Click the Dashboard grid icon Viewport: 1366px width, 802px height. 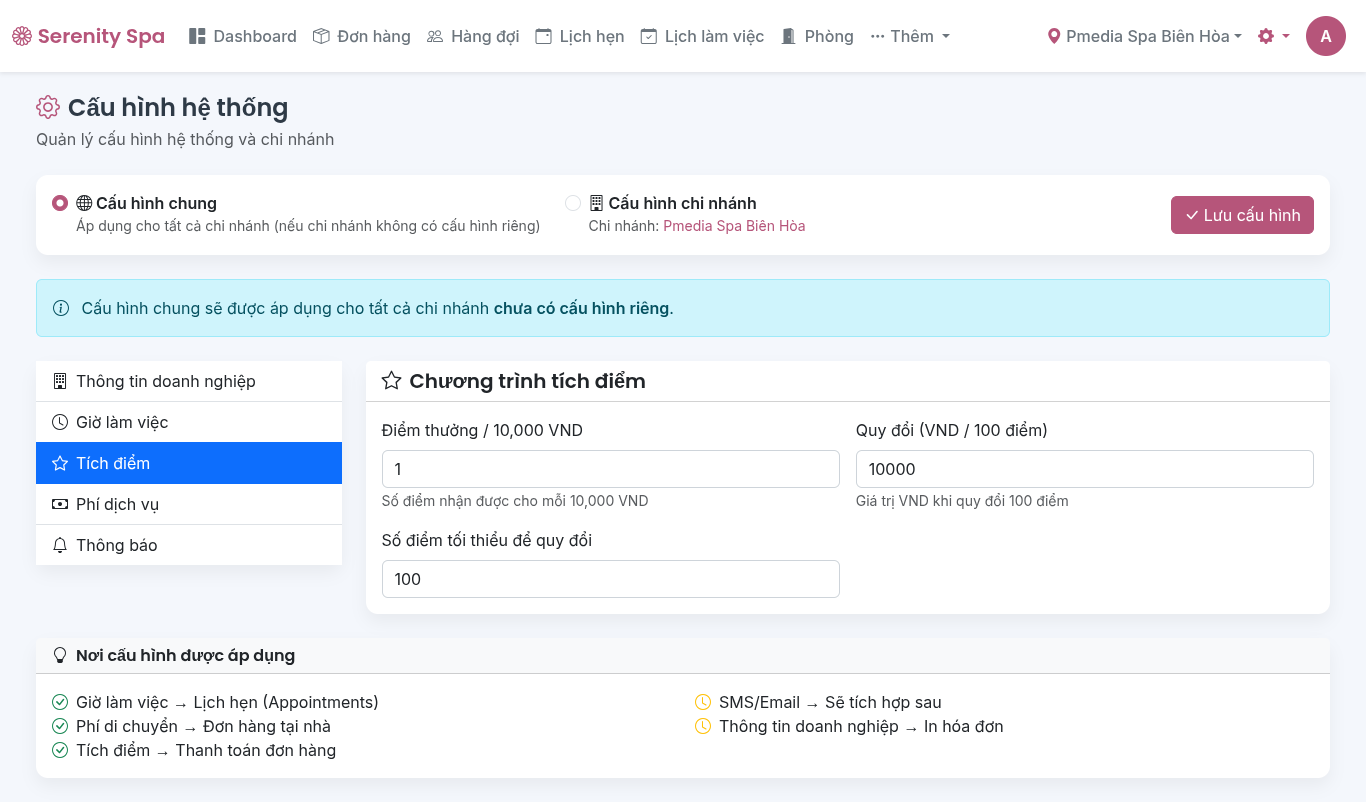tap(197, 37)
